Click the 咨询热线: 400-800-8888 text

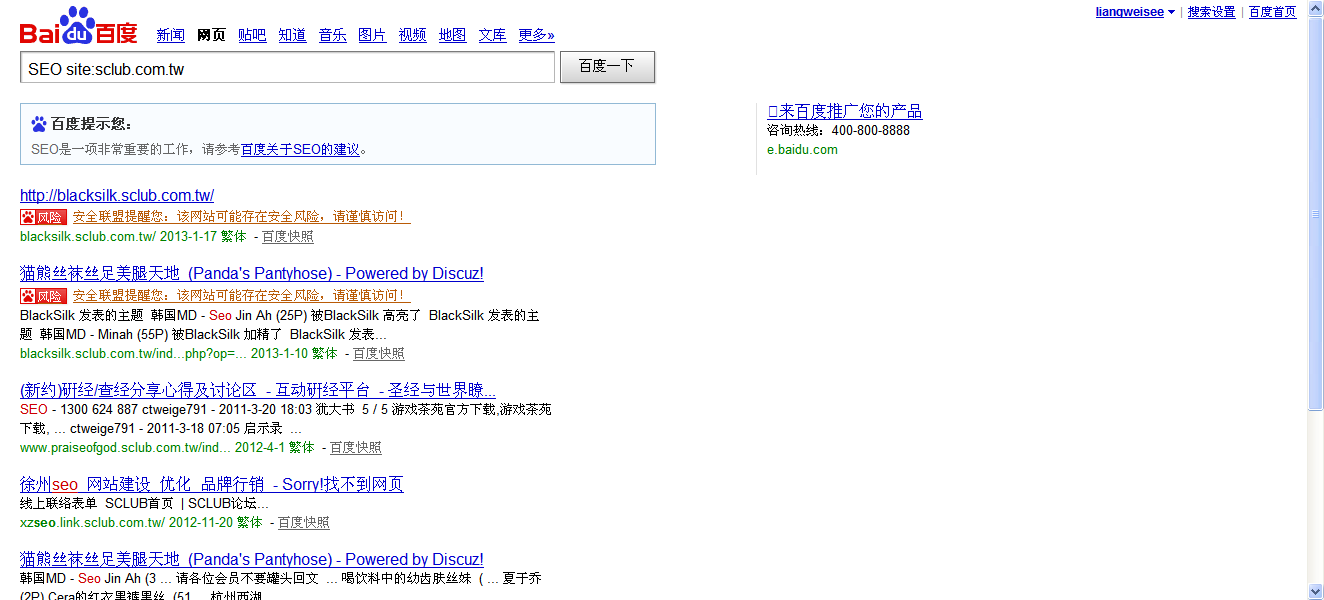838,130
